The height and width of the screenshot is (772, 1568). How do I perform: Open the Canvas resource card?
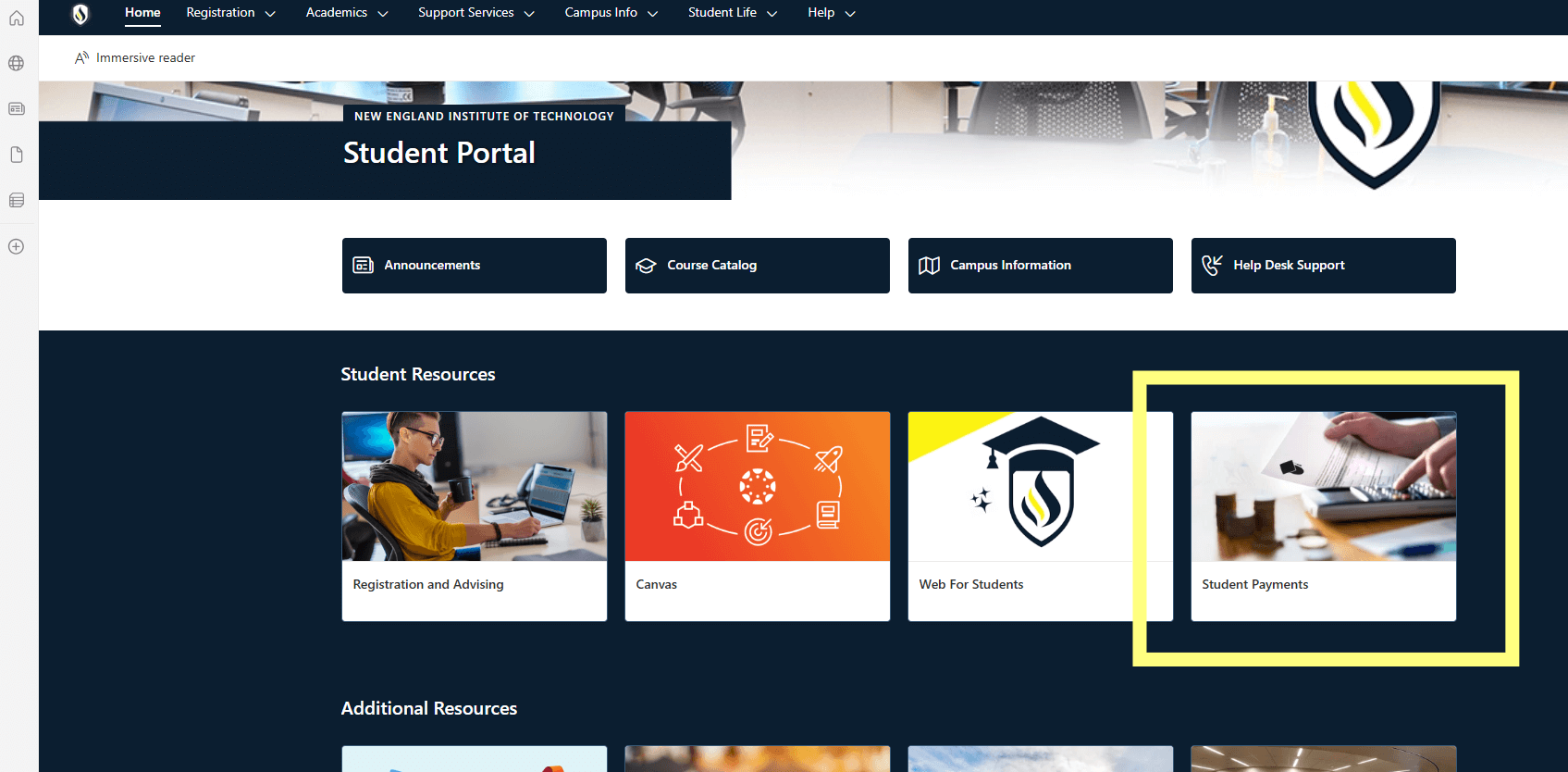pyautogui.click(x=757, y=516)
